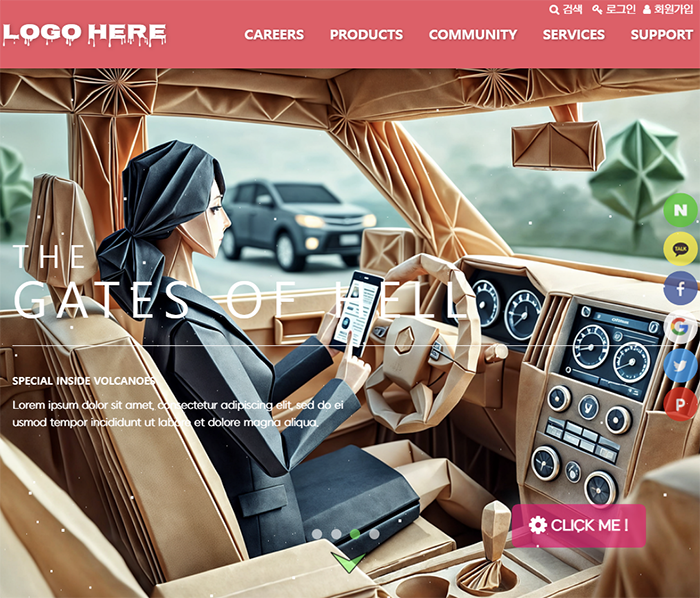Open the SERVICES menu item
700x598 pixels.
(x=574, y=35)
